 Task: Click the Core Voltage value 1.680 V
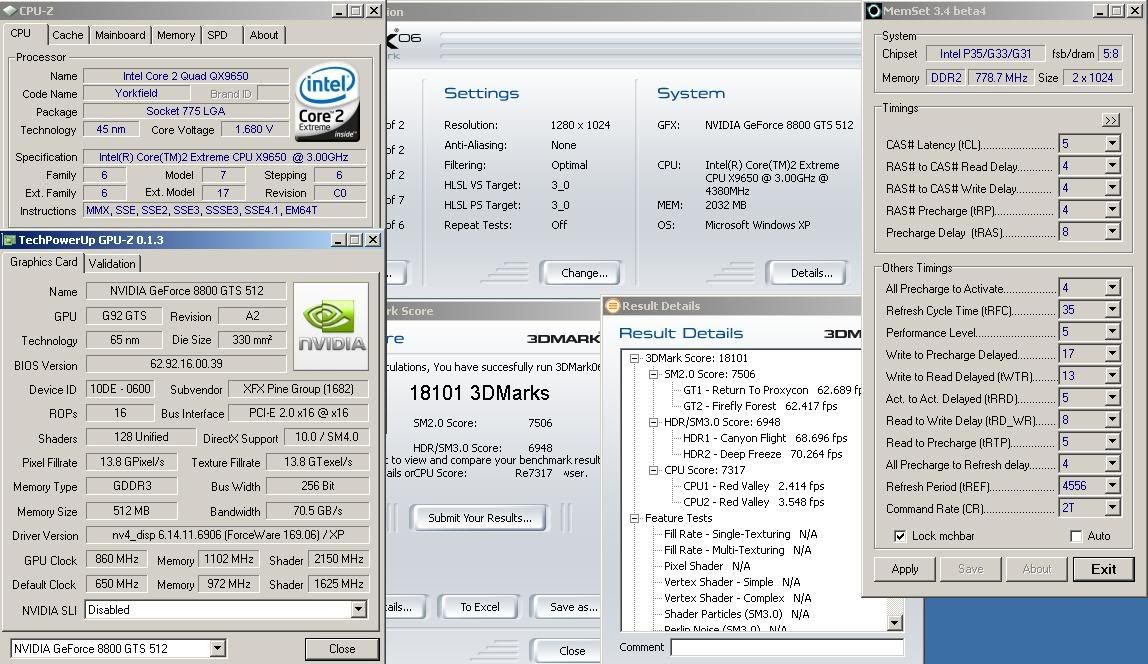tap(254, 130)
